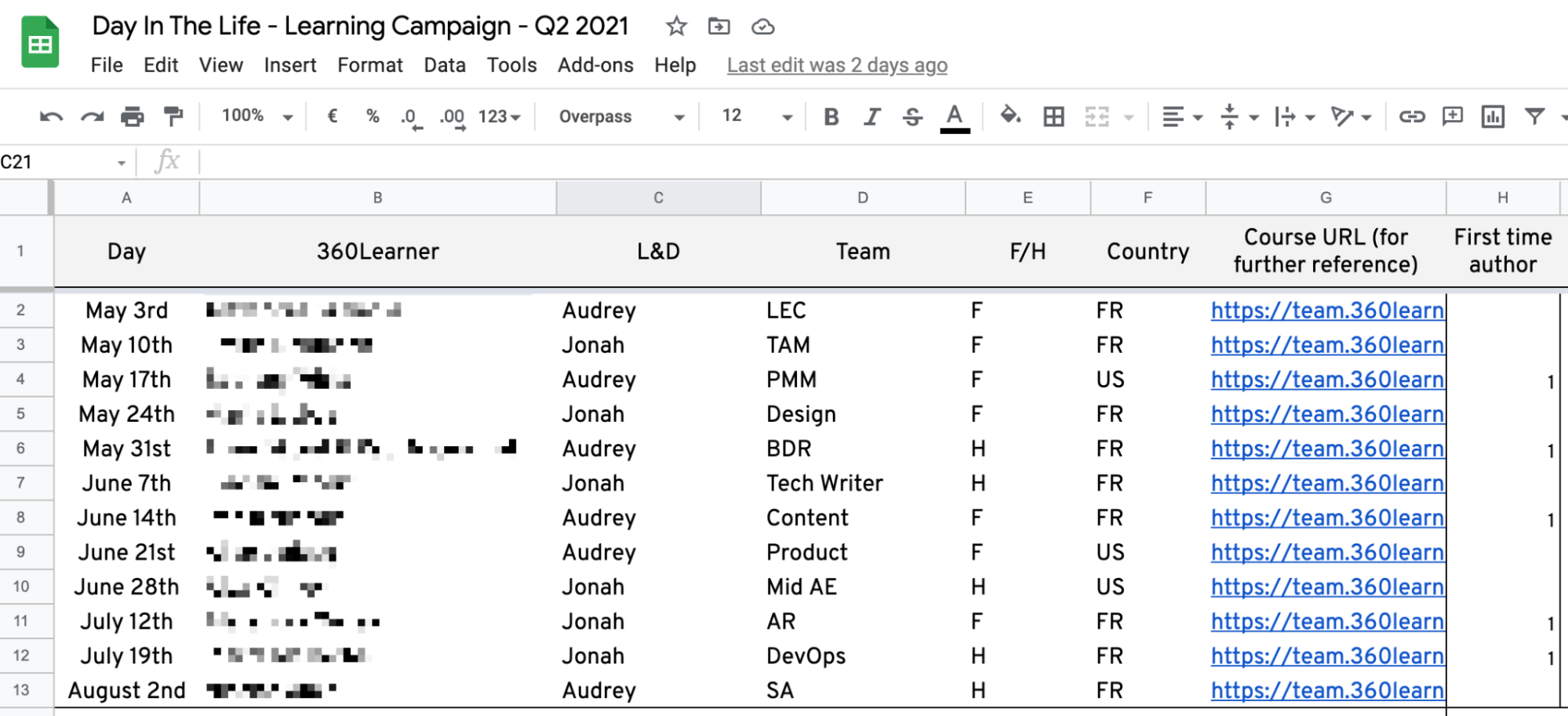Open the borders grid icon
The height and width of the screenshot is (716, 1568).
[x=1053, y=117]
